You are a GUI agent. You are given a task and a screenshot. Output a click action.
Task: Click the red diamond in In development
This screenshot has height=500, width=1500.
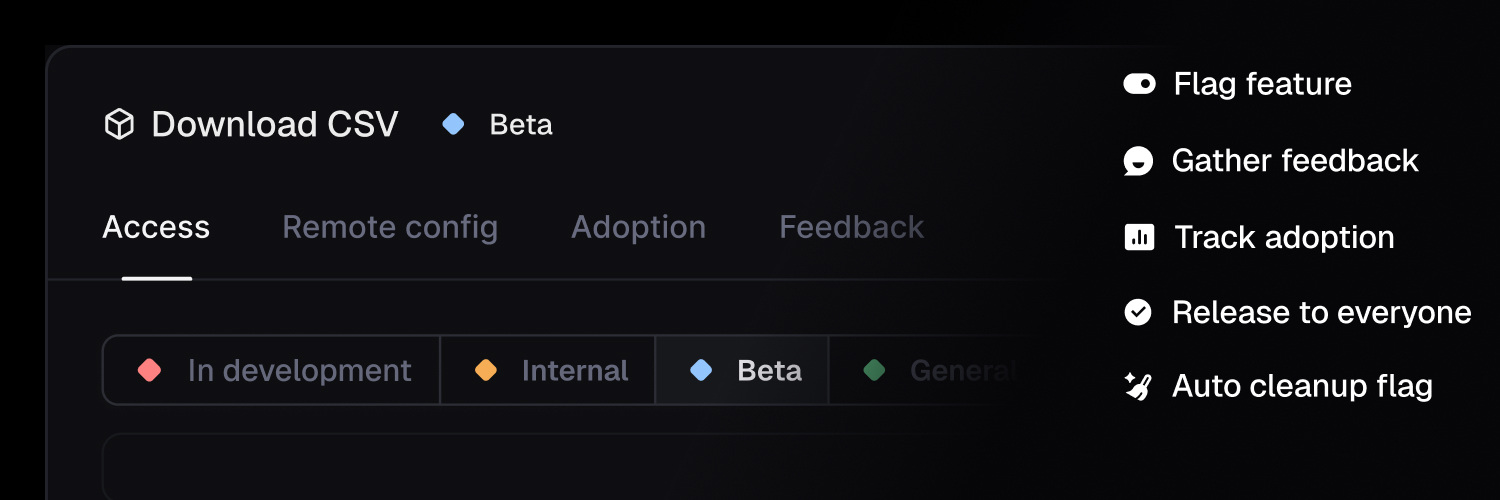click(149, 370)
